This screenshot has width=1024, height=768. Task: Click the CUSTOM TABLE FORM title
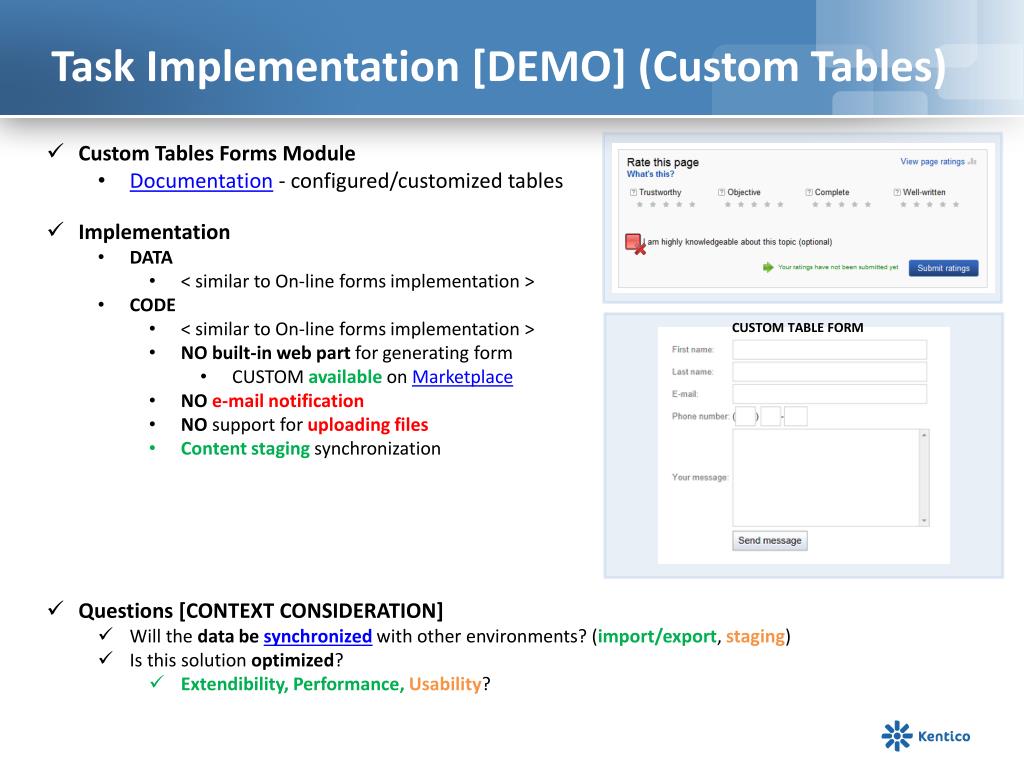click(797, 328)
